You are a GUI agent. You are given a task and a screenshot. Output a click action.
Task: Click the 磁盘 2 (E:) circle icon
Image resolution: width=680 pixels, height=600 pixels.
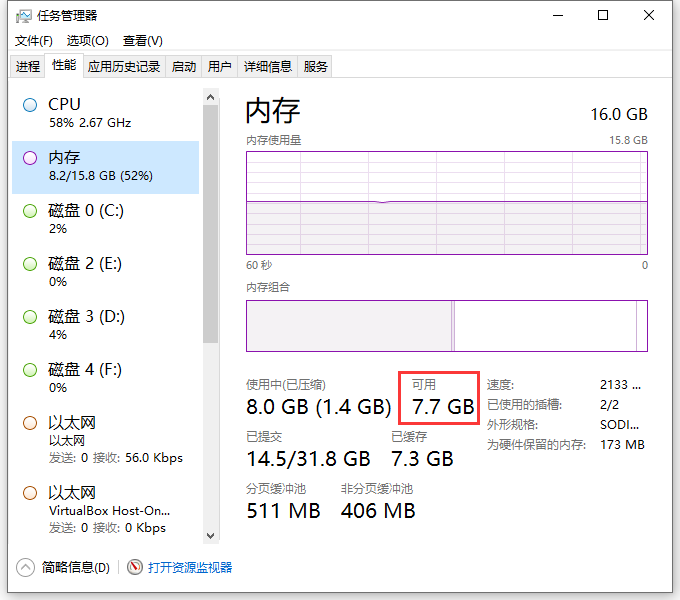30,264
